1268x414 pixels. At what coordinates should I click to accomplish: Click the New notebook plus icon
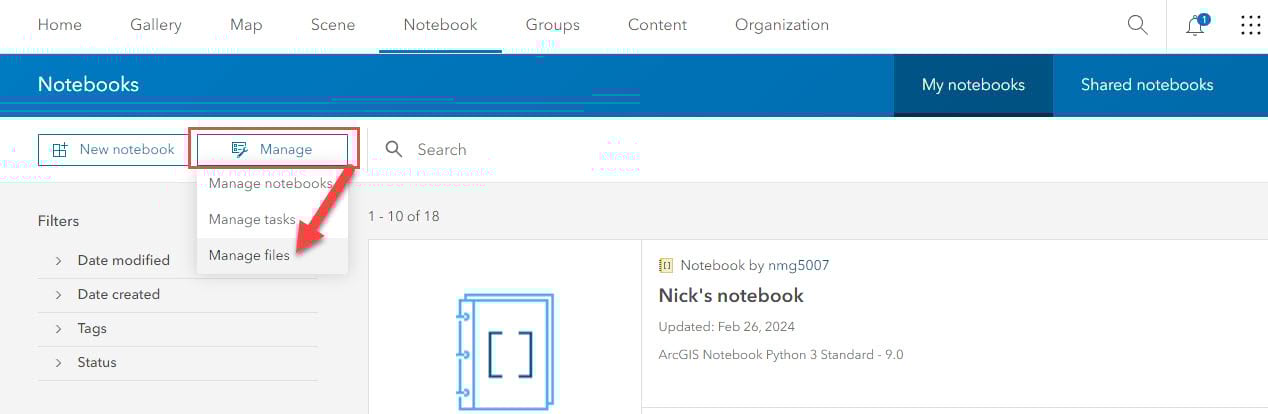pyautogui.click(x=60, y=150)
